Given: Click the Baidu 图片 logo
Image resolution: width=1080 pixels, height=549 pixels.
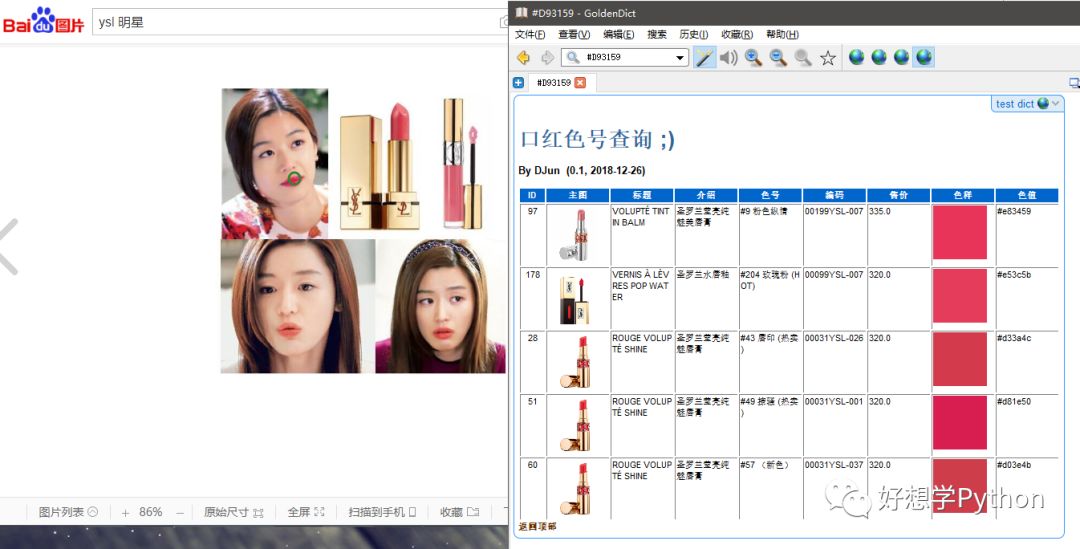Looking at the screenshot, I should pyautogui.click(x=43, y=21).
